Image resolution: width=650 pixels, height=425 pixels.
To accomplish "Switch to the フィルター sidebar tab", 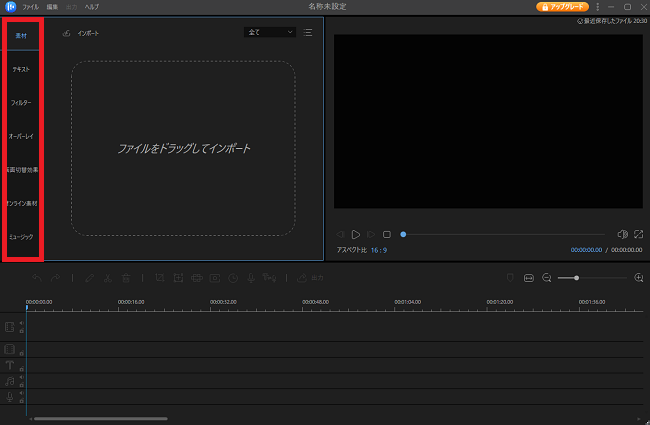I will [21, 103].
